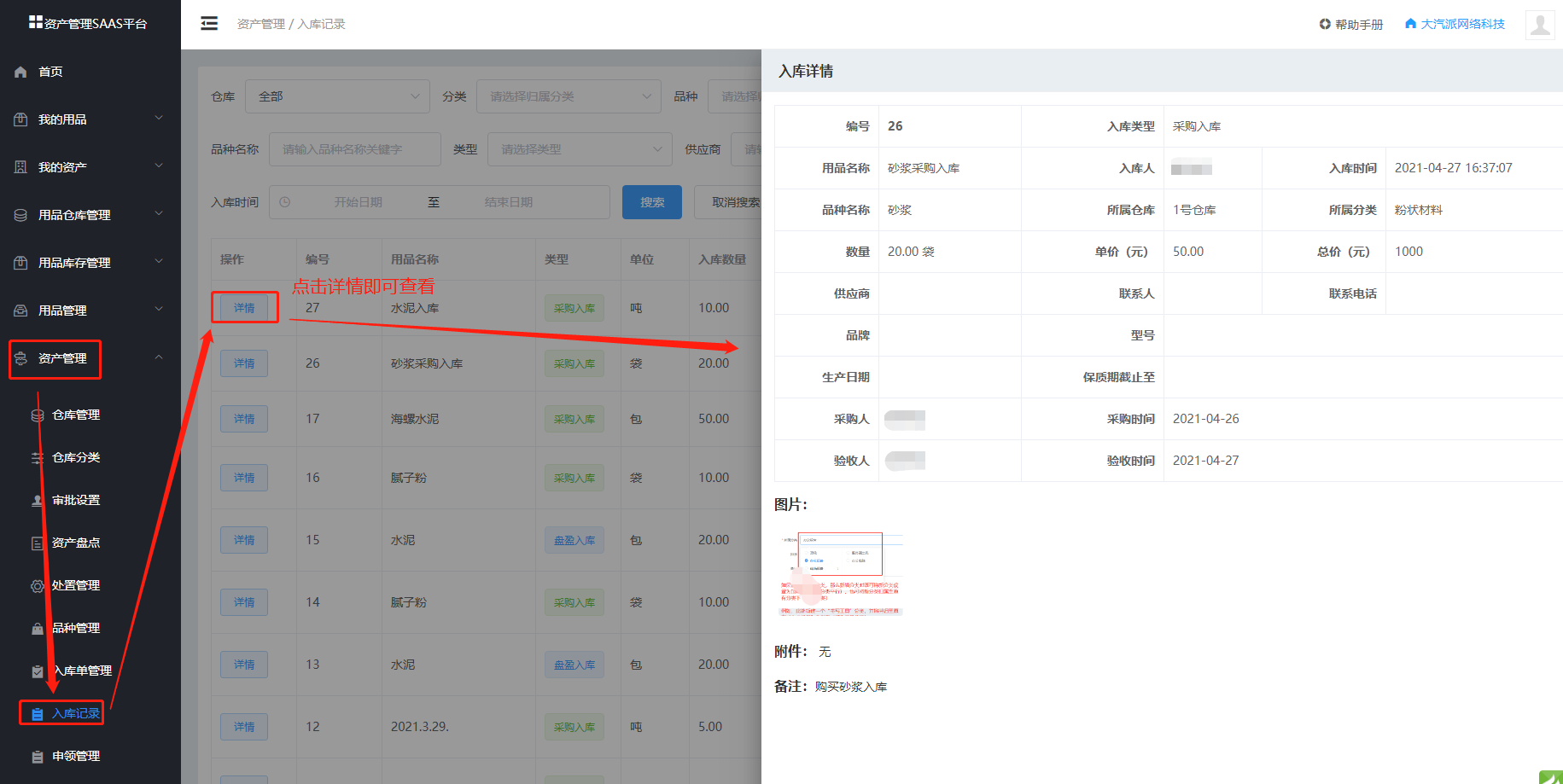
Task: Click 详情 button for row 17 海螺水泥
Action: 244,419
